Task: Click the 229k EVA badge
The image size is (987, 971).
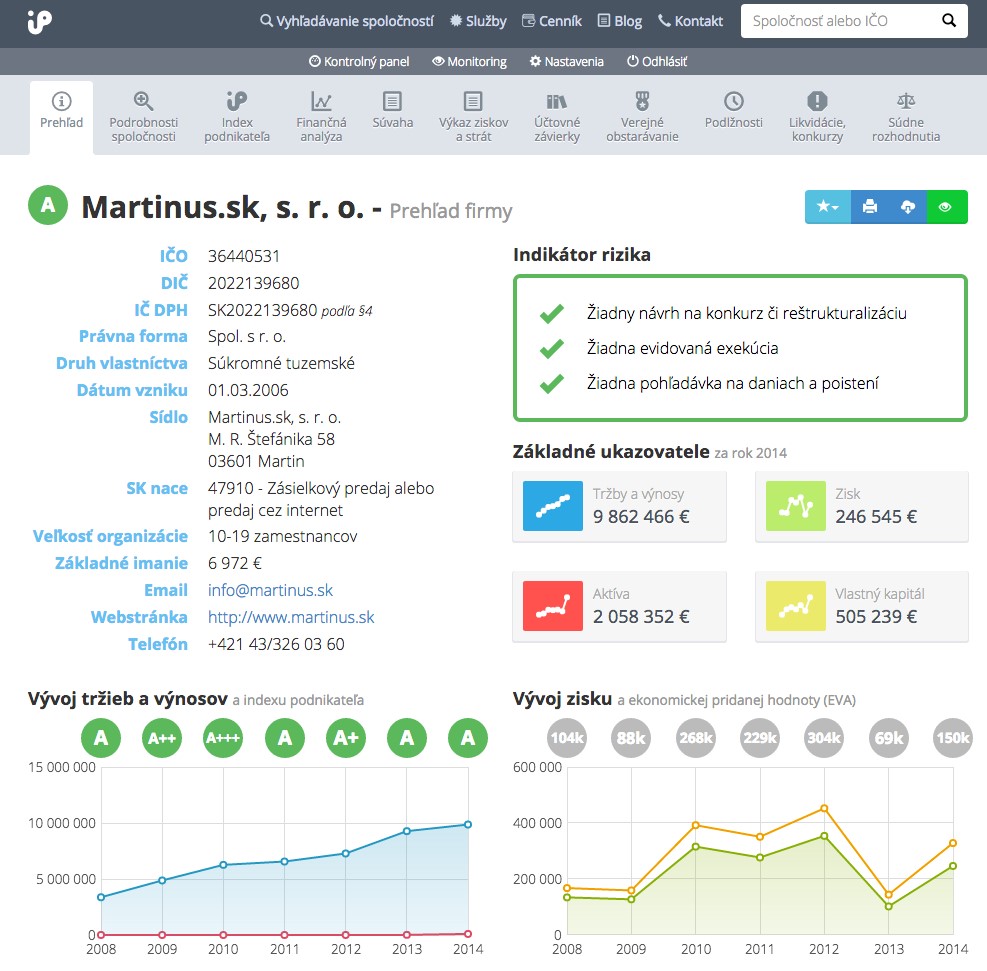Action: [x=760, y=738]
